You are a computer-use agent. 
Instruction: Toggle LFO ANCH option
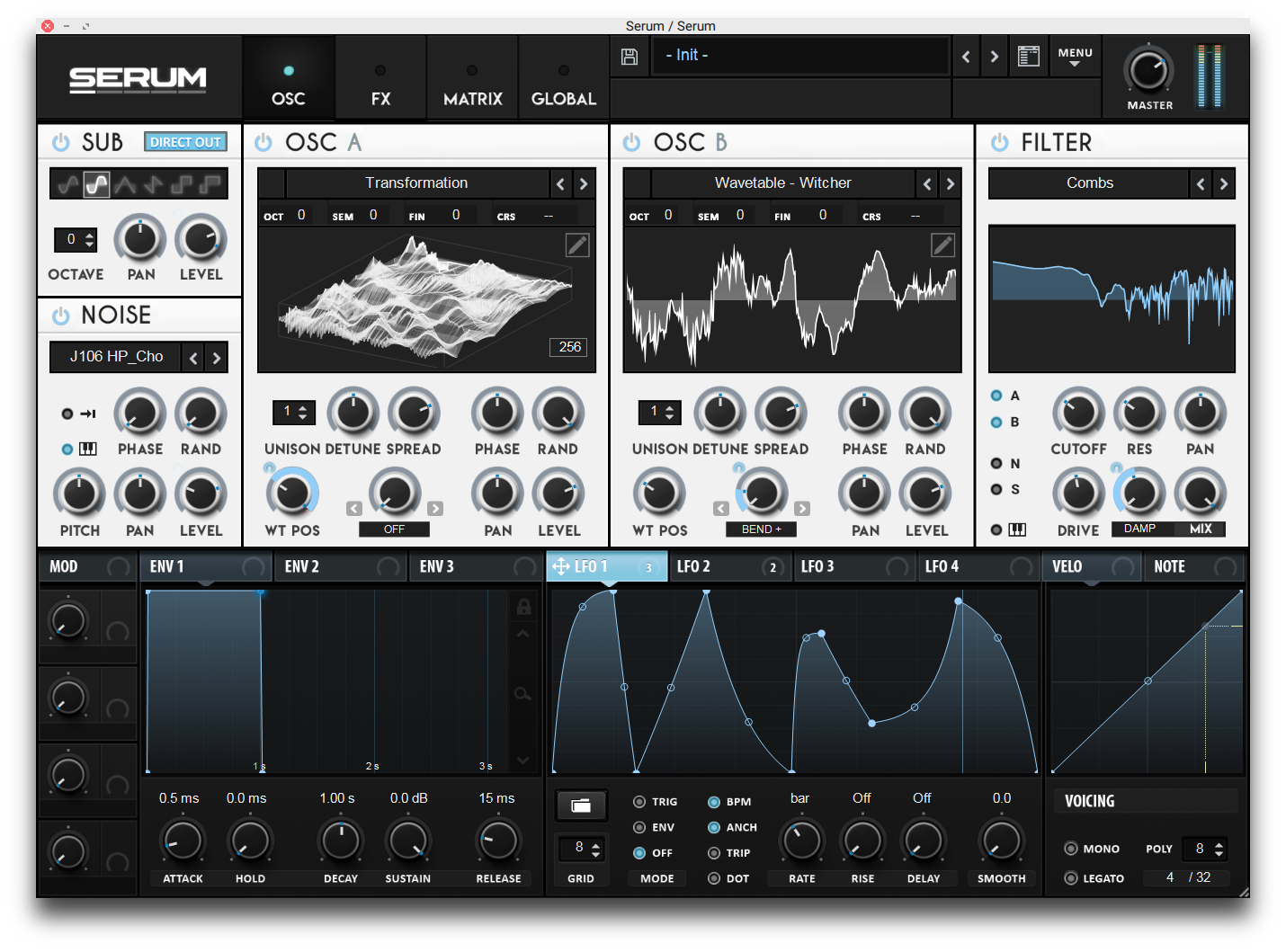tap(714, 827)
